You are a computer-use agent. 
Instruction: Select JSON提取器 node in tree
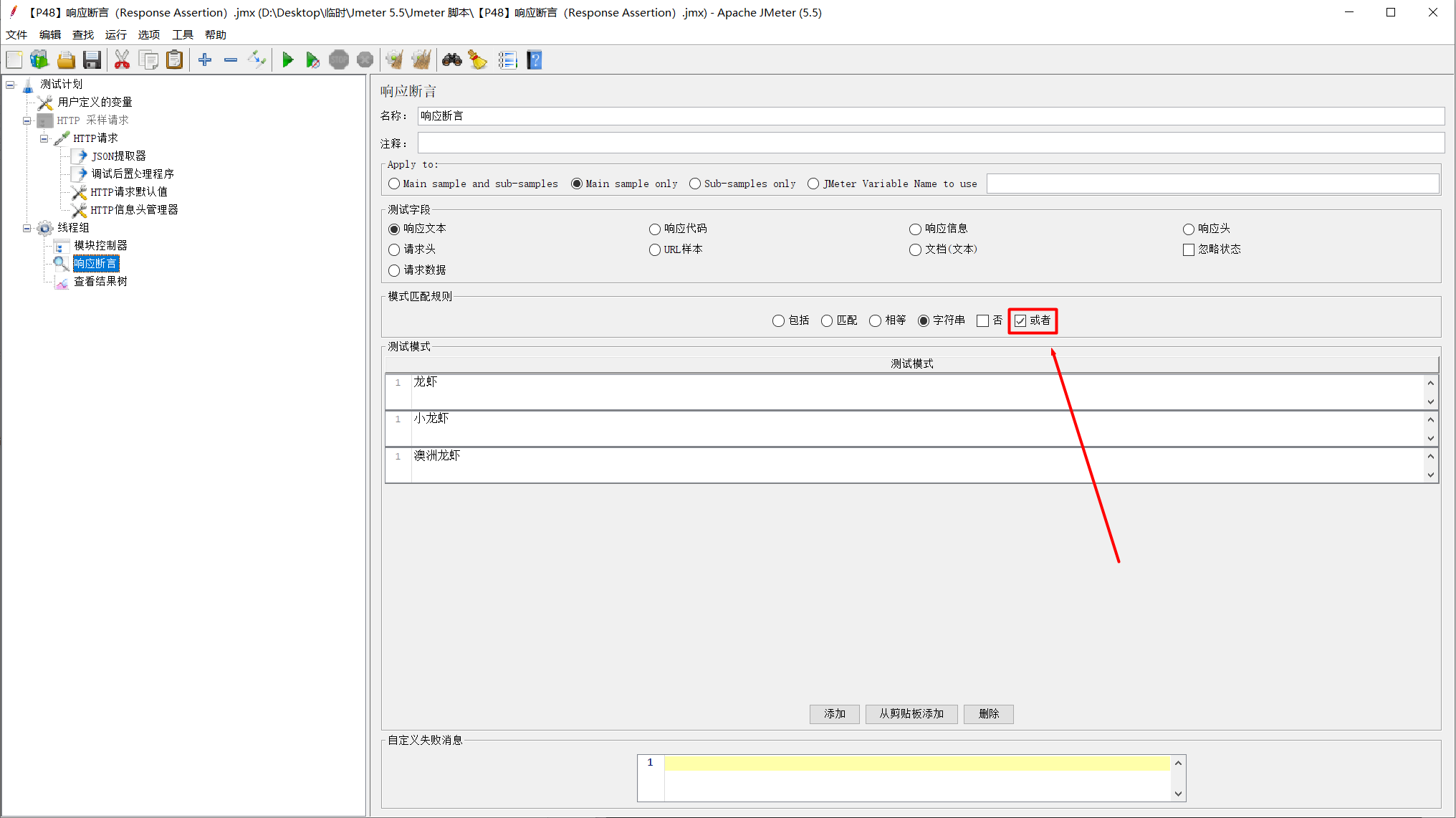pos(119,156)
